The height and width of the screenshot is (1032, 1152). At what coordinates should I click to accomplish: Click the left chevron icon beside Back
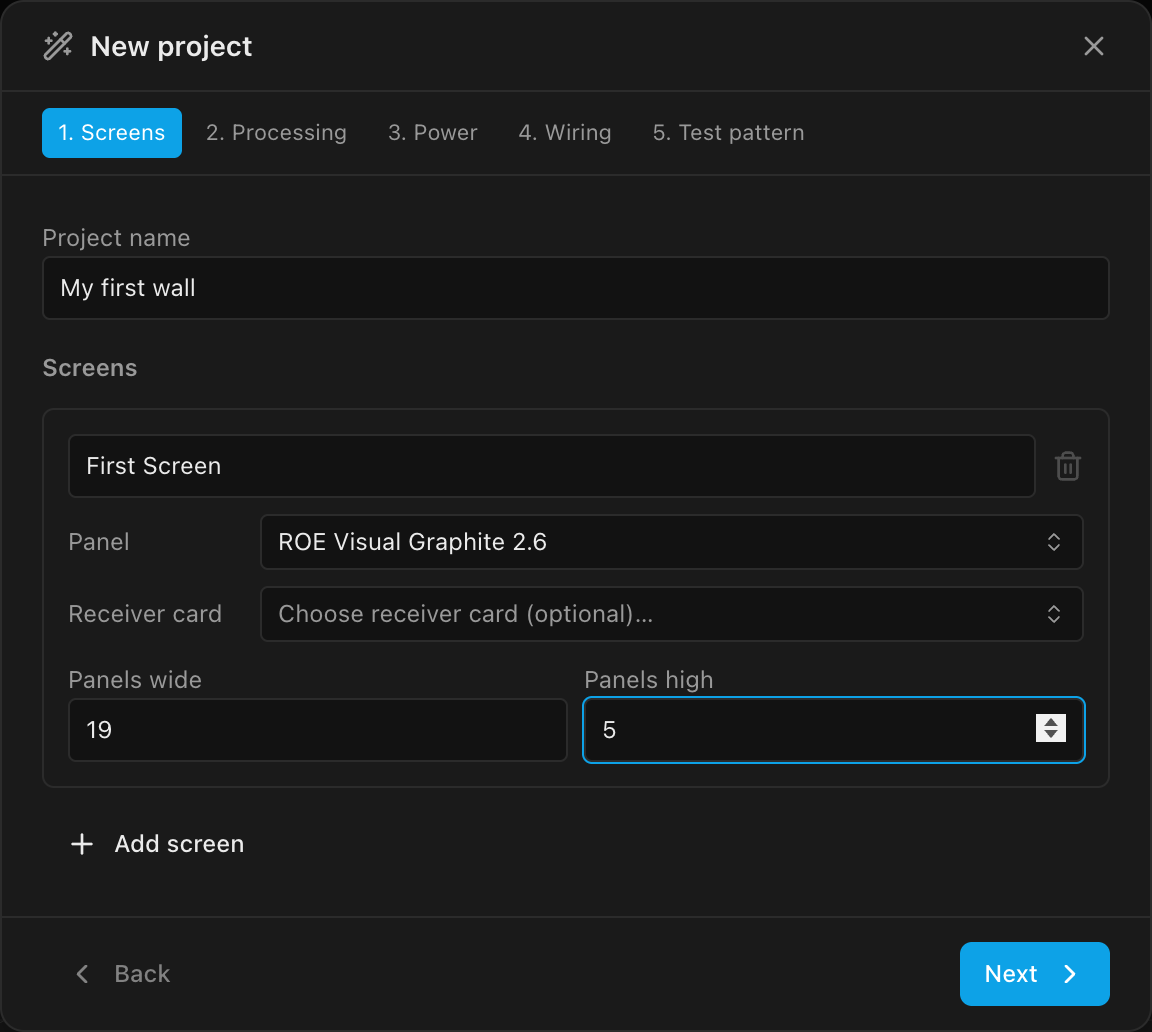82,974
